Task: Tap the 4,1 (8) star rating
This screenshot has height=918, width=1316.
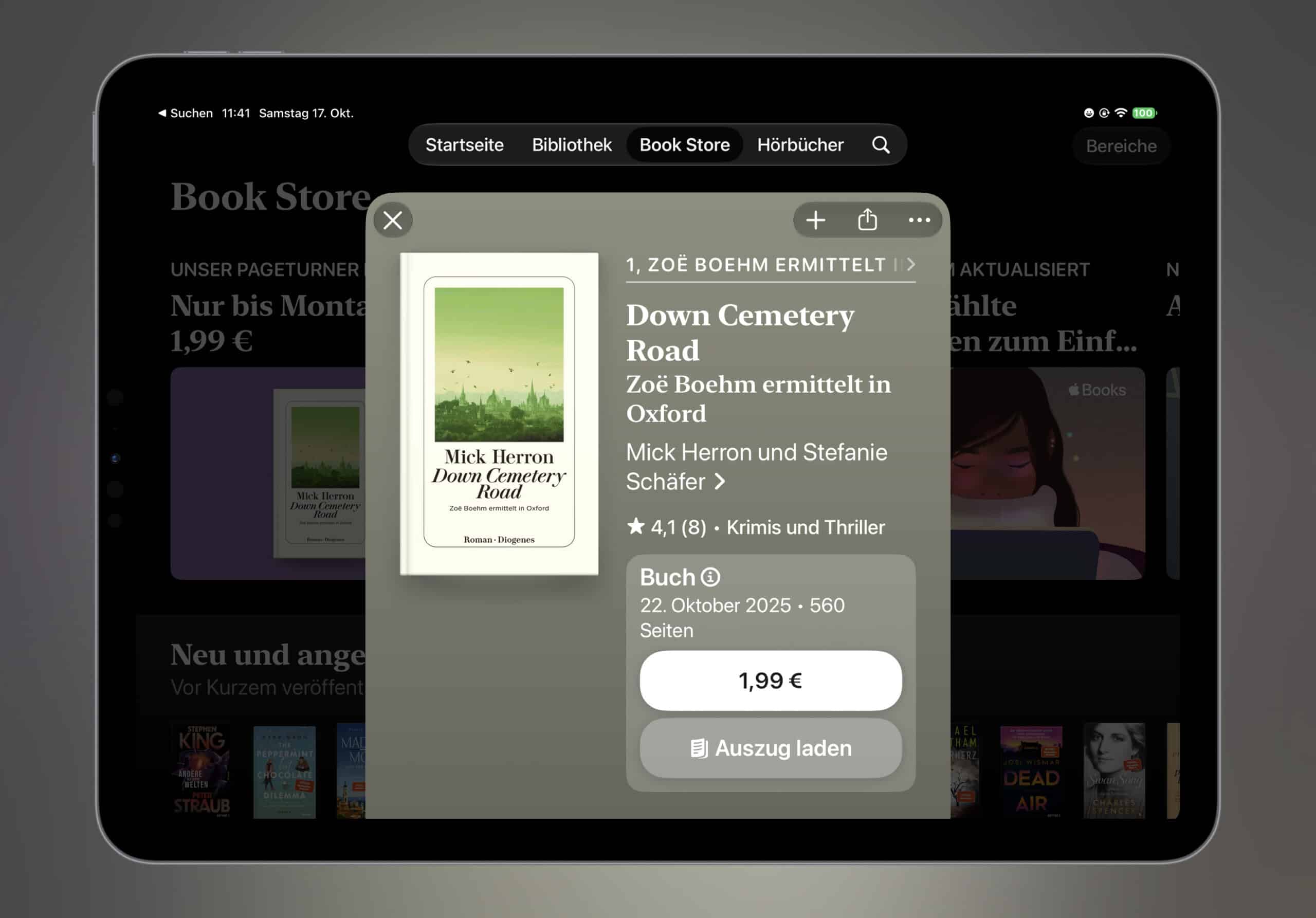Action: [x=667, y=527]
